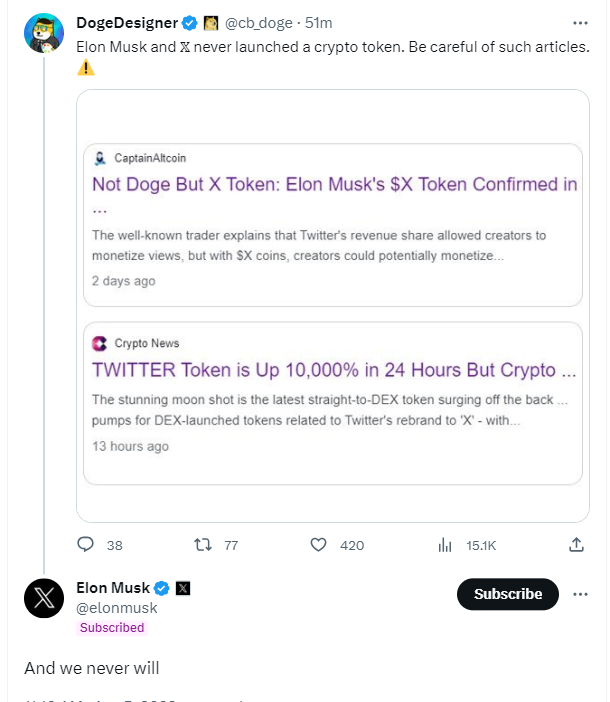Image resolution: width=610 pixels, height=702 pixels.
Task: Click the DogeDesigner display name
Action: (127, 22)
